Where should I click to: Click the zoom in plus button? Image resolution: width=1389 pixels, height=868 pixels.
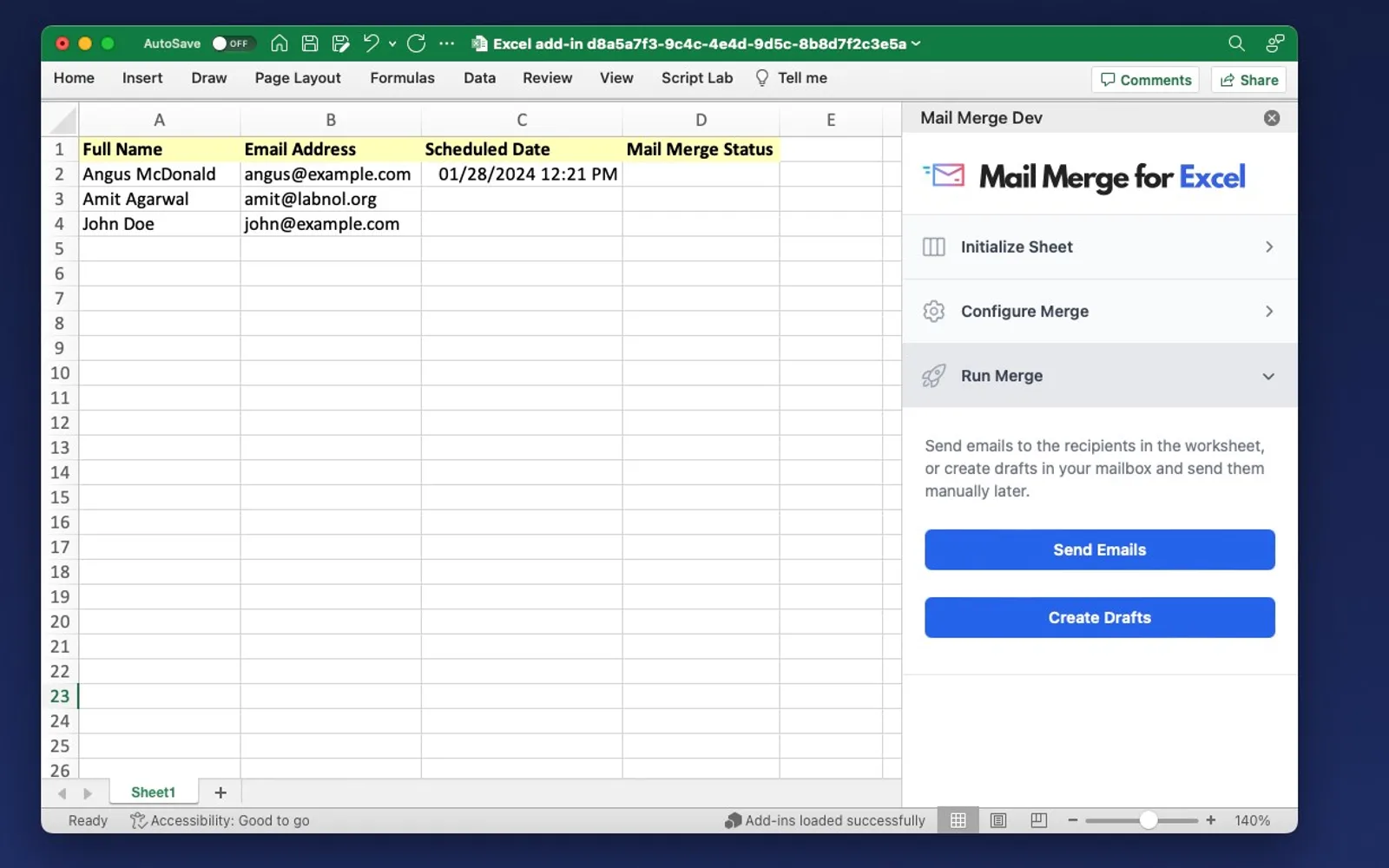click(1210, 820)
